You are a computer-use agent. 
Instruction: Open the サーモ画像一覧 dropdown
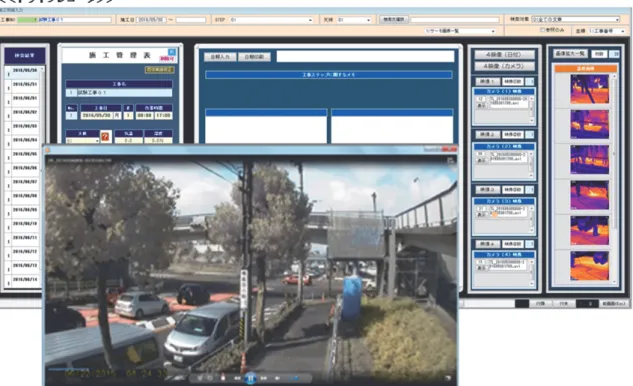click(459, 31)
